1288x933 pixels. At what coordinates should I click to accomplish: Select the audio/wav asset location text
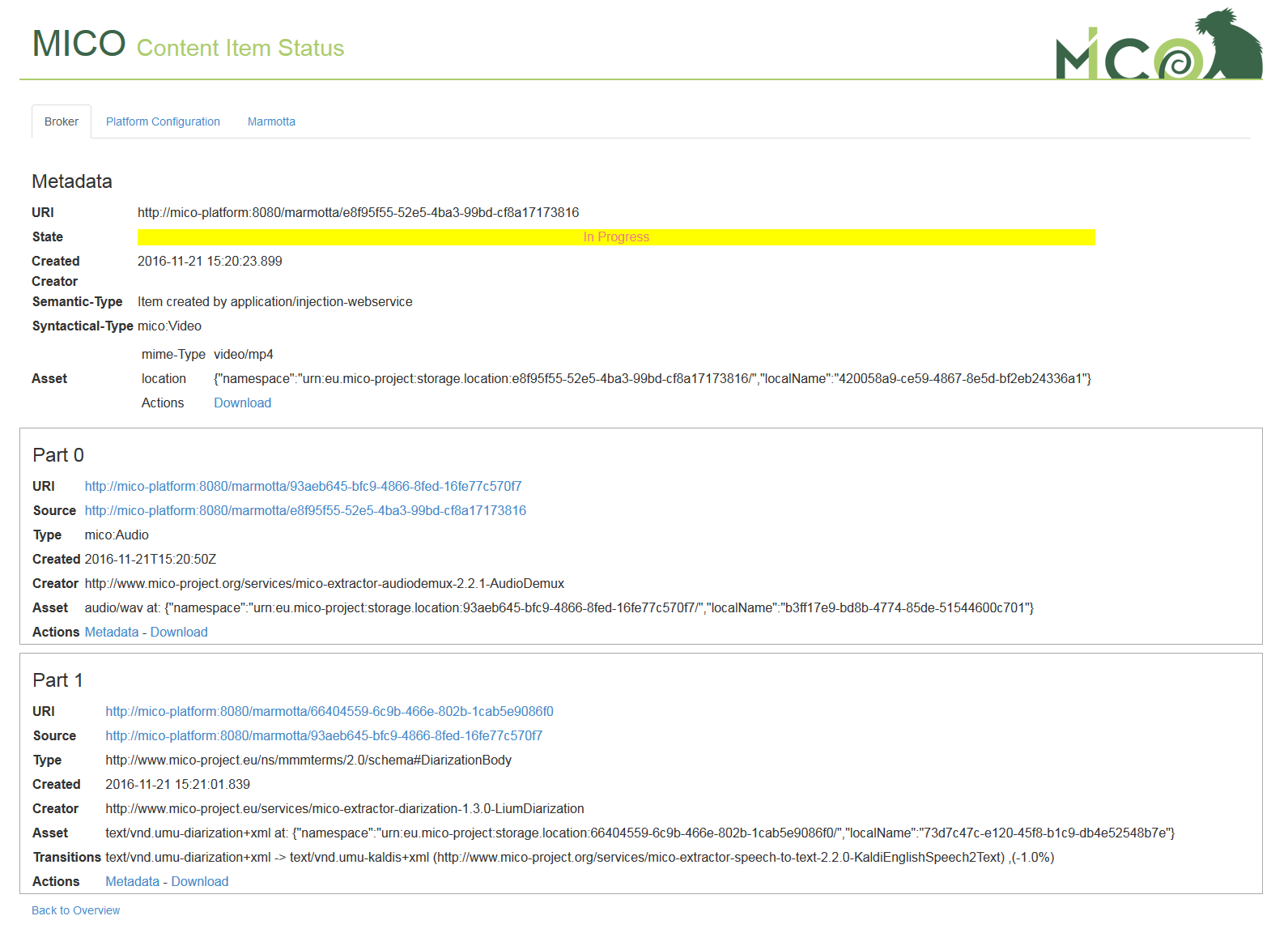pyautogui.click(x=559, y=608)
